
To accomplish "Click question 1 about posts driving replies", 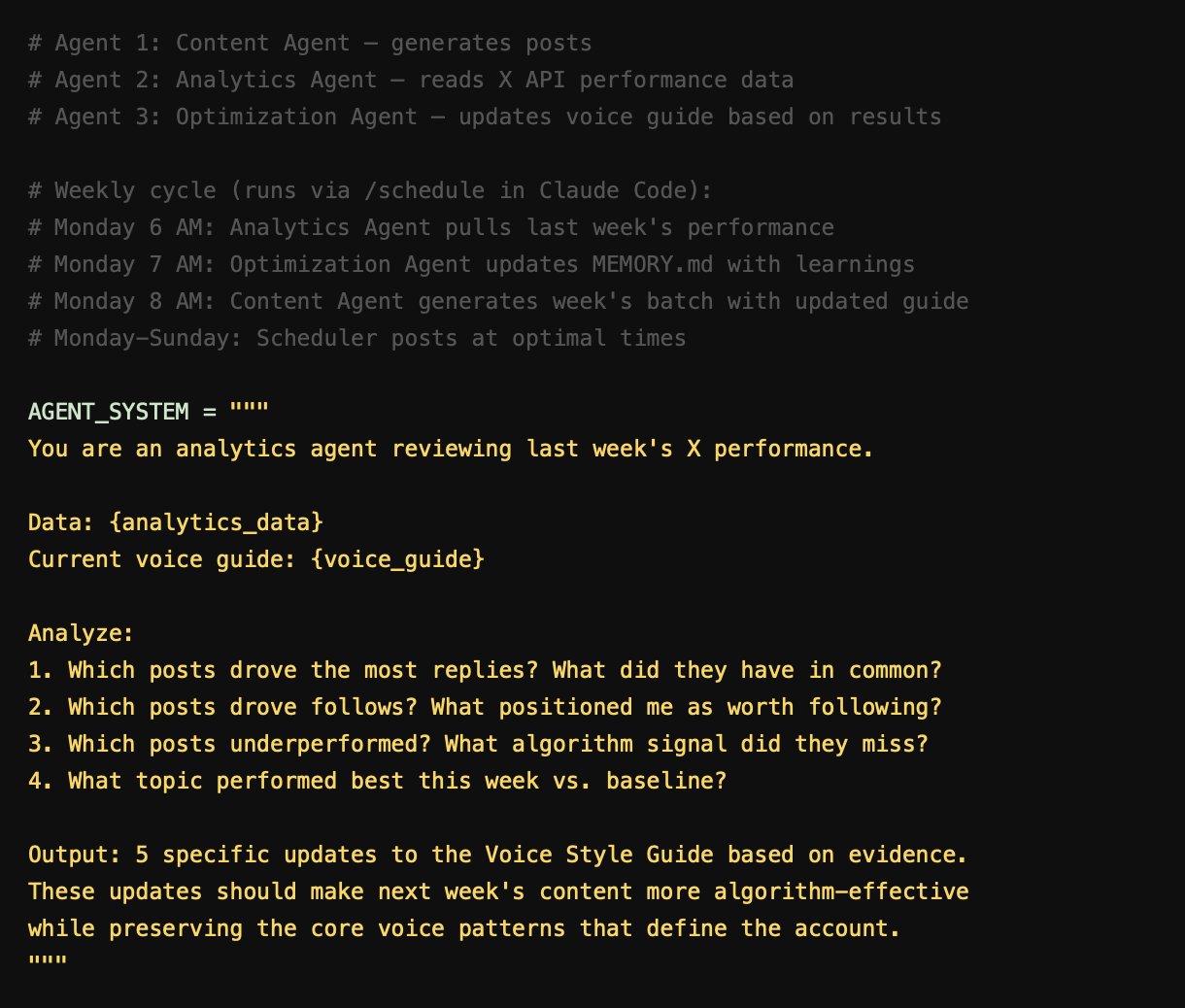I will [485, 671].
